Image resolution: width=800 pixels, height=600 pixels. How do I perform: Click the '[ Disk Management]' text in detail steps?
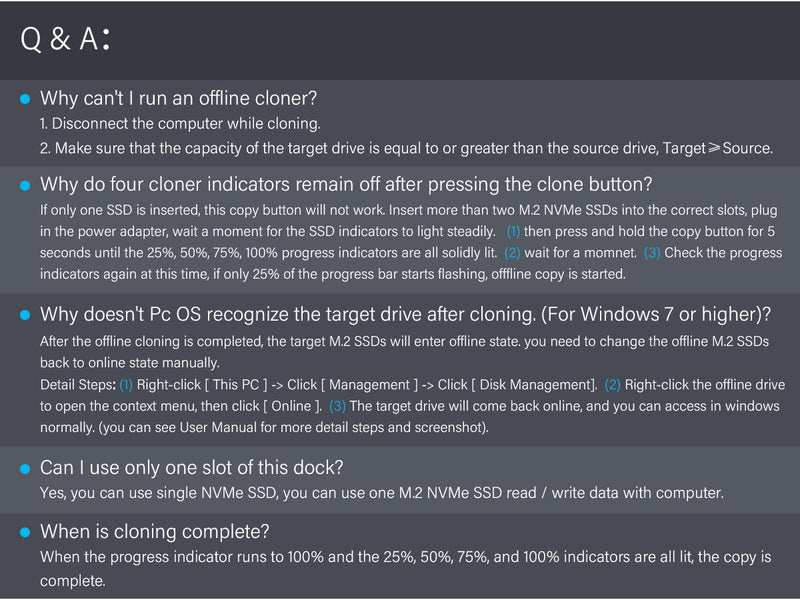tap(534, 385)
